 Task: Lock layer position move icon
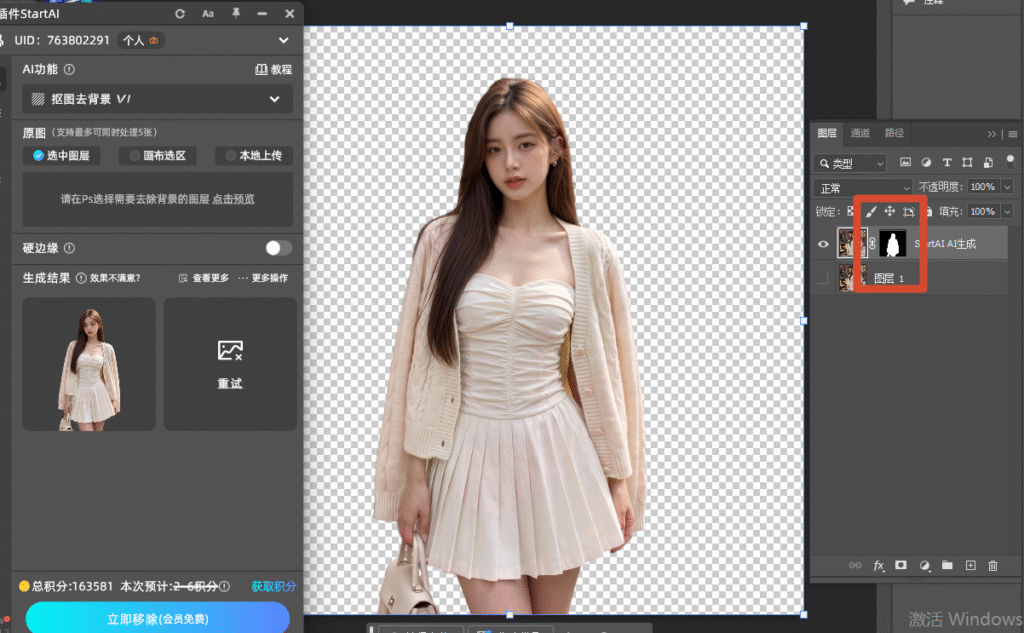[x=889, y=211]
